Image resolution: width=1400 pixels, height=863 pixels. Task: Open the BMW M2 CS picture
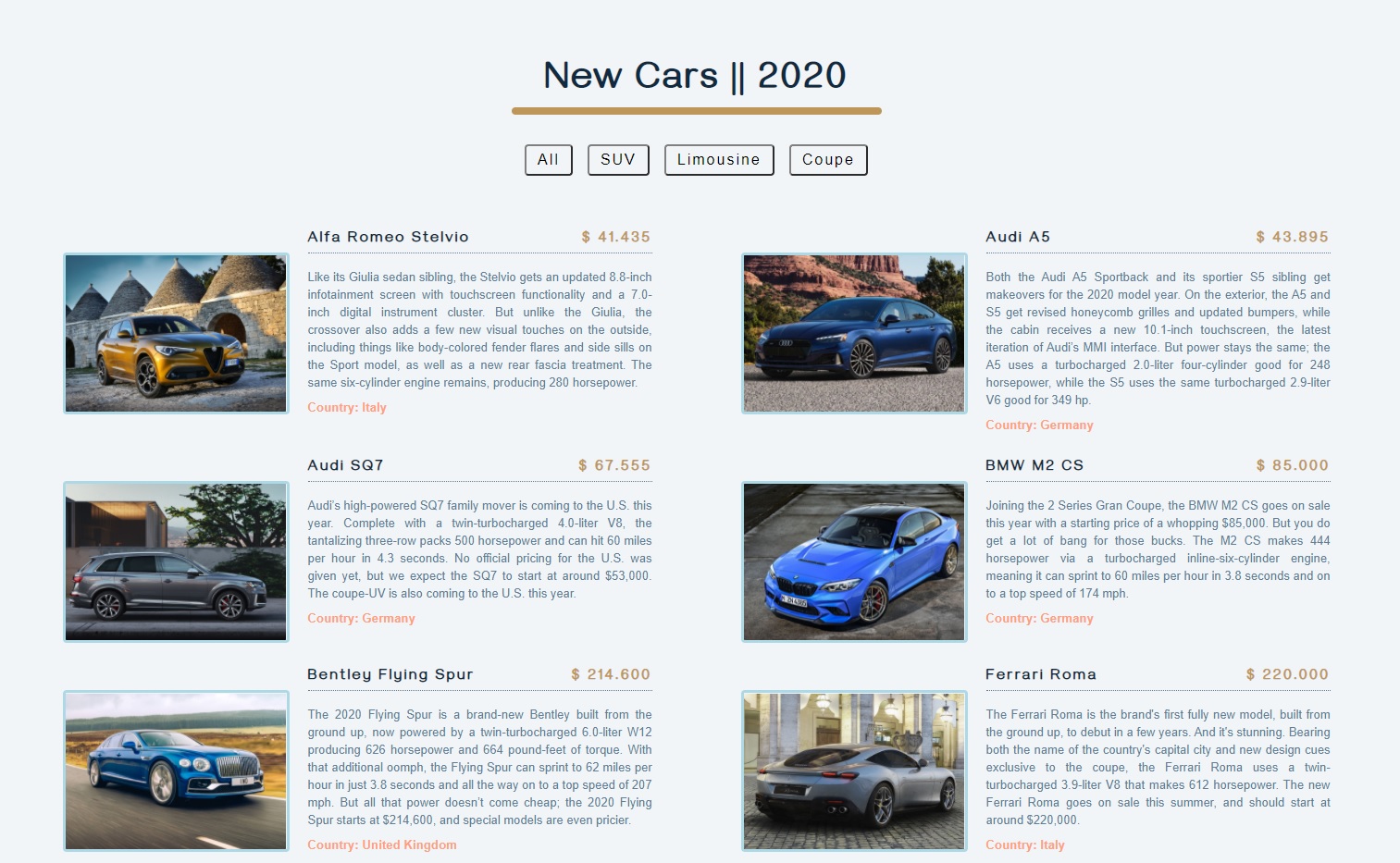pyautogui.click(x=854, y=561)
